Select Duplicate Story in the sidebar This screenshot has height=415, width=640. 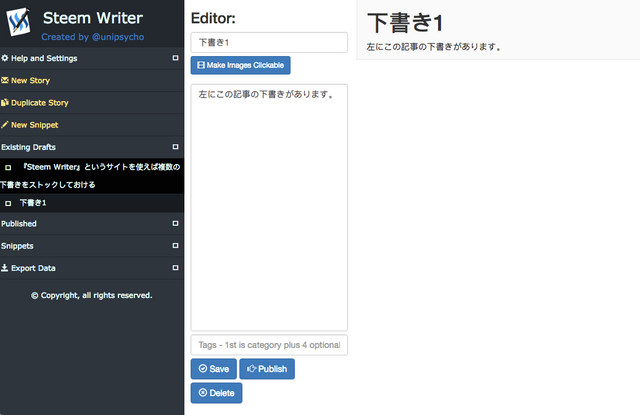pyautogui.click(x=92, y=102)
